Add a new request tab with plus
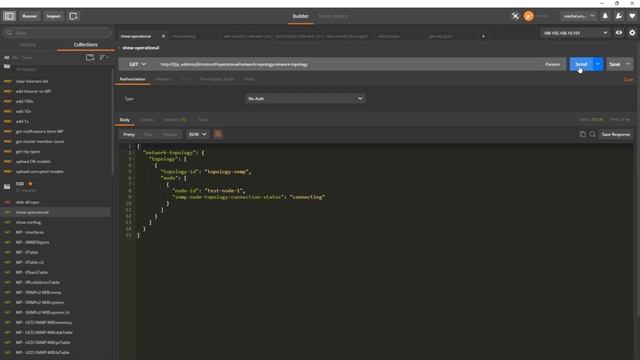Image resolution: width=640 pixels, height=360 pixels. [x=483, y=36]
